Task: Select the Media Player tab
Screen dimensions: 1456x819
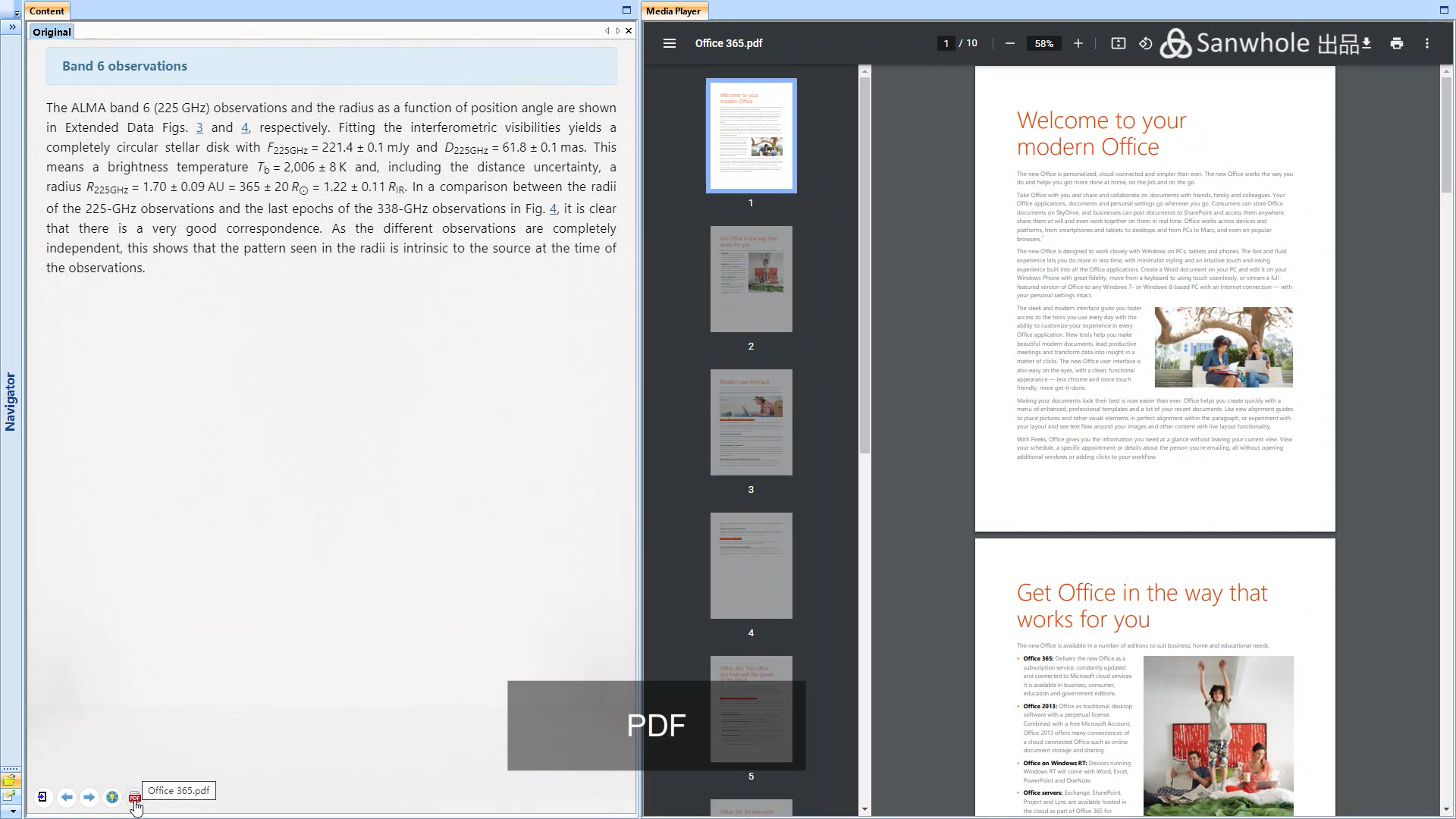Action: click(673, 11)
